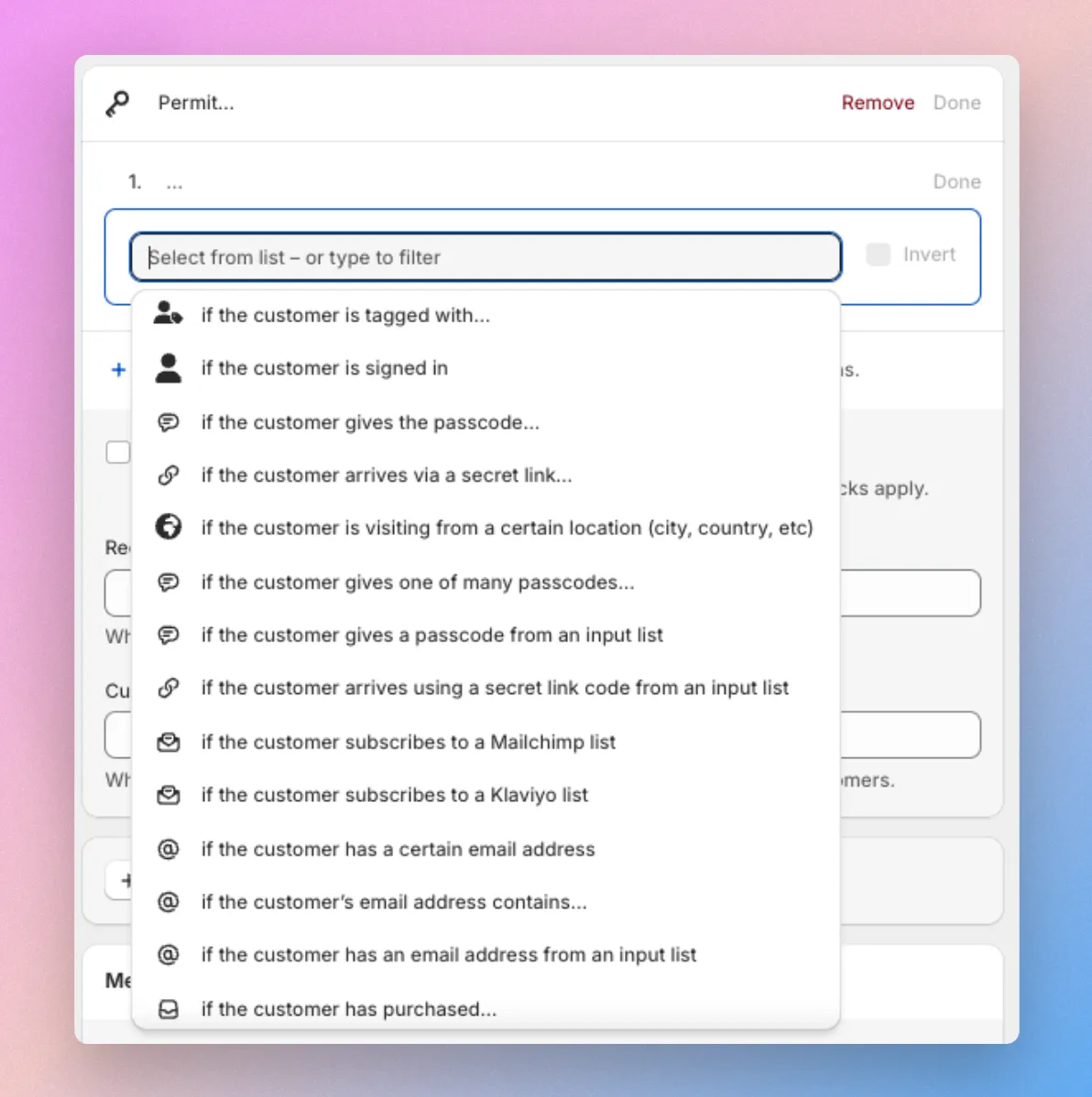Click speech bubble icon for passcode input list

click(x=168, y=635)
